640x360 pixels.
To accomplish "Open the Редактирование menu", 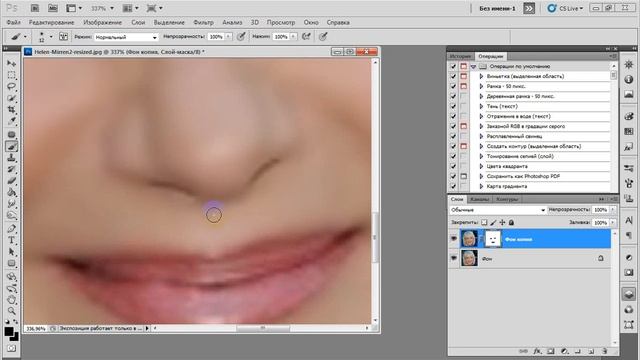I will pos(51,22).
